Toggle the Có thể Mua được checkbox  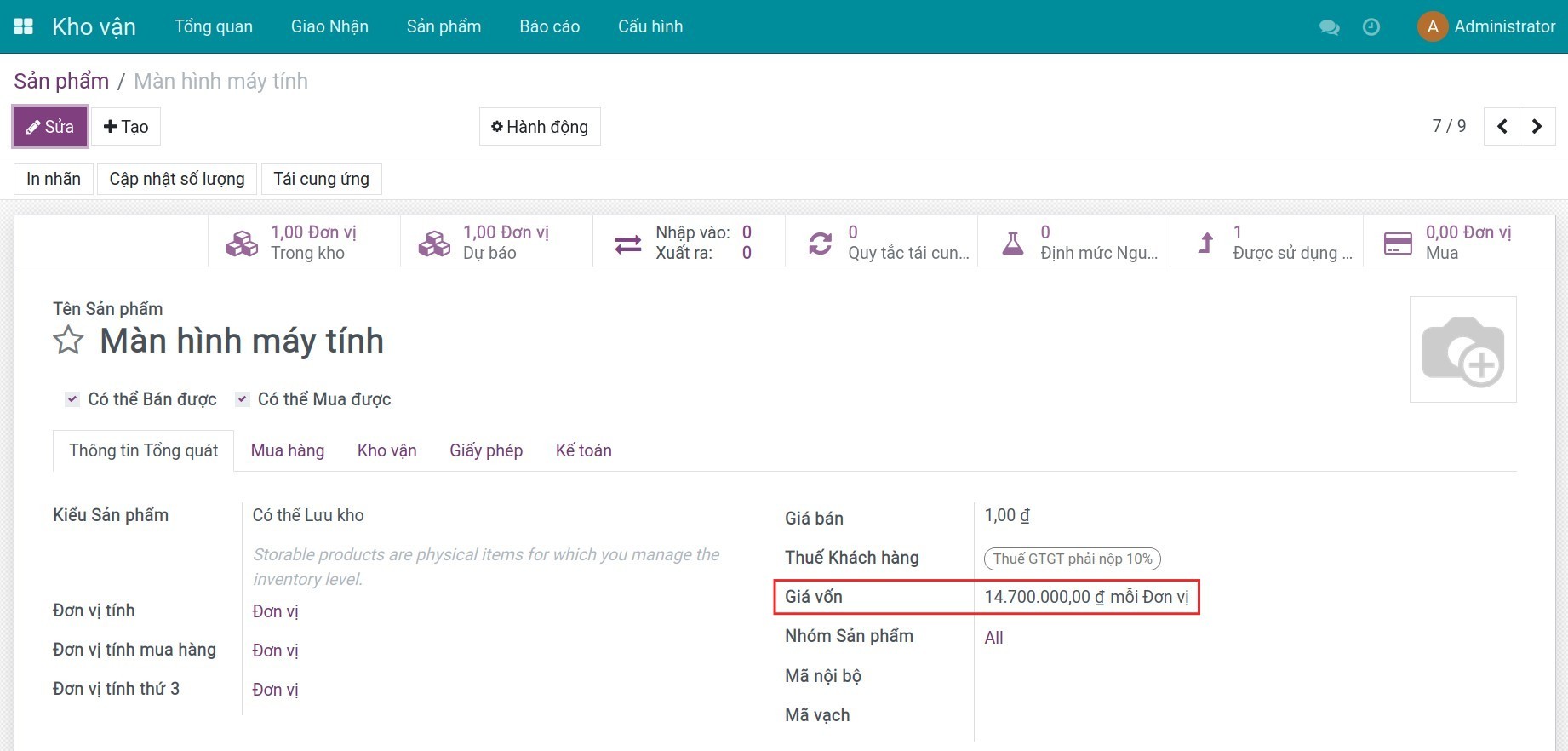point(243,399)
